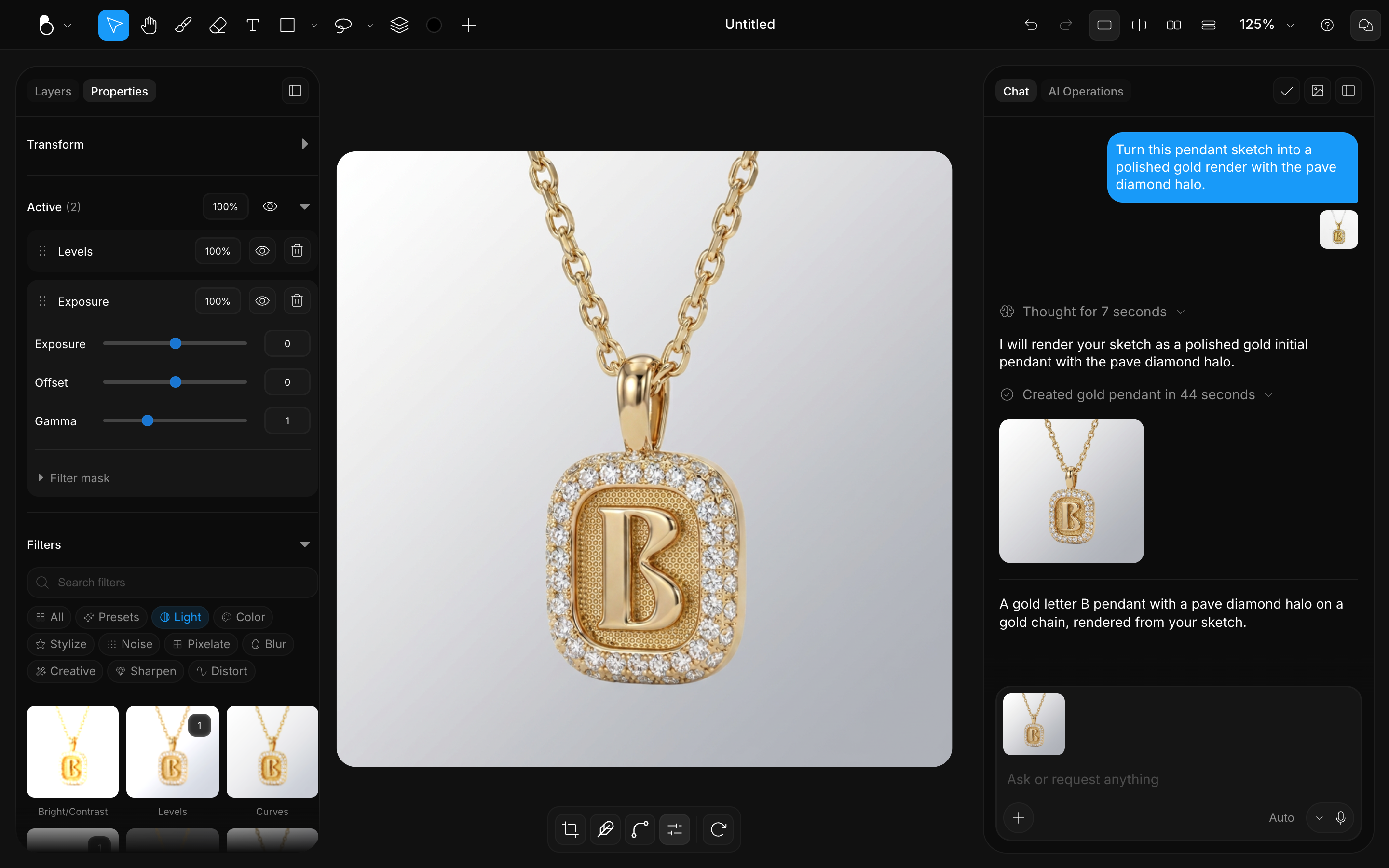This screenshot has height=868, width=1389.
Task: Click the Search filters input field
Action: (173, 582)
